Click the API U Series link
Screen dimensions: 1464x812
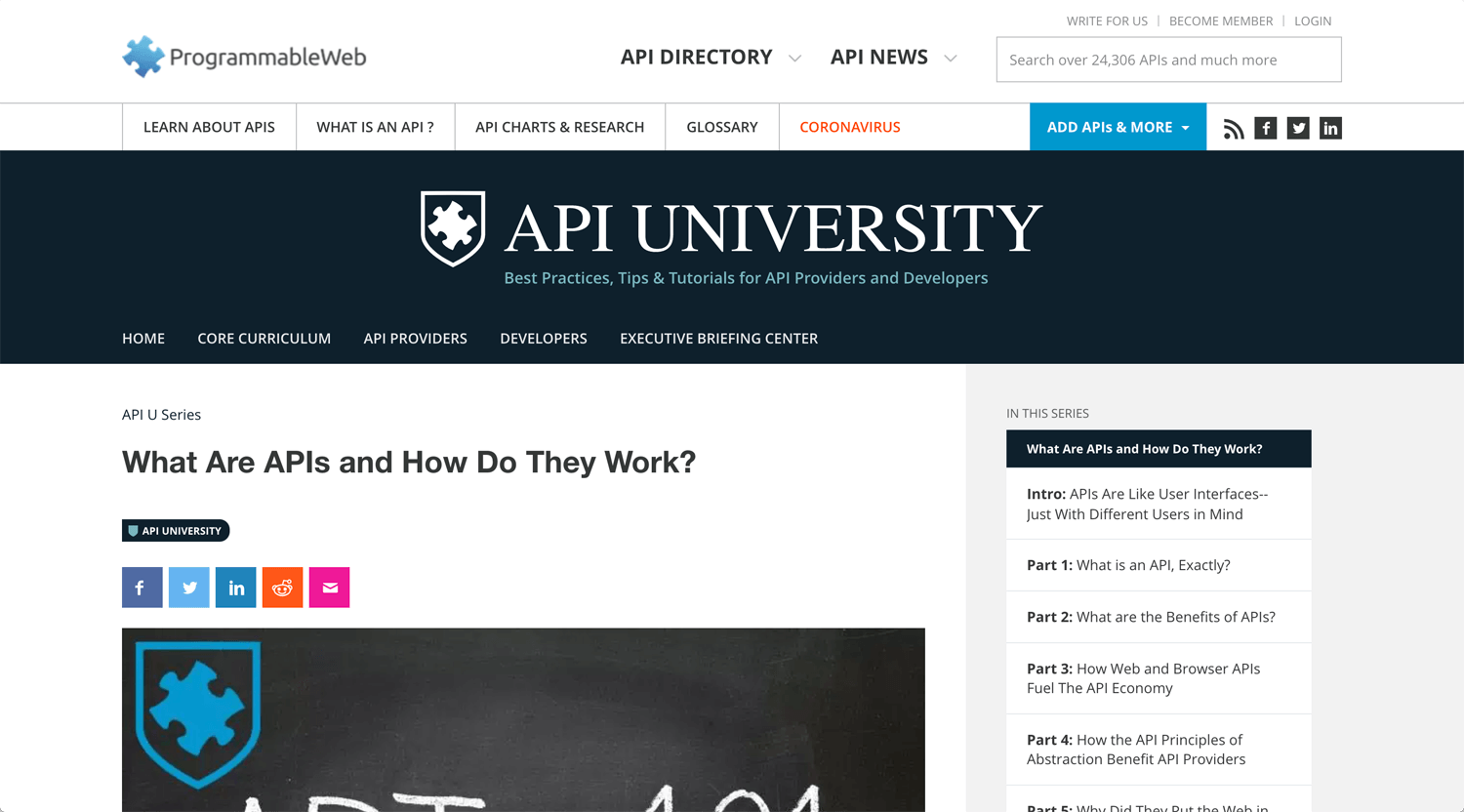point(162,415)
